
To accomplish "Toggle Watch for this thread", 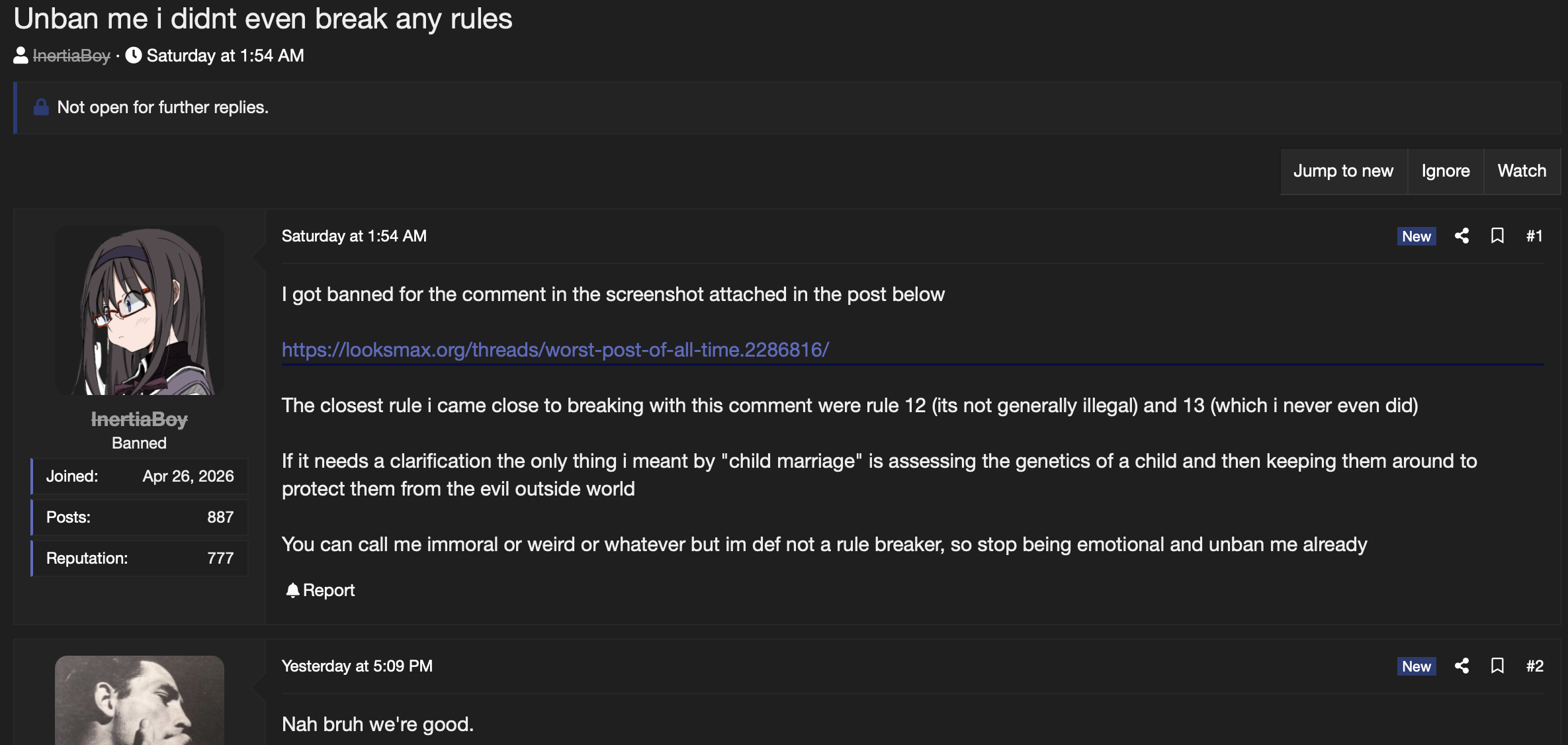I will pos(1522,171).
